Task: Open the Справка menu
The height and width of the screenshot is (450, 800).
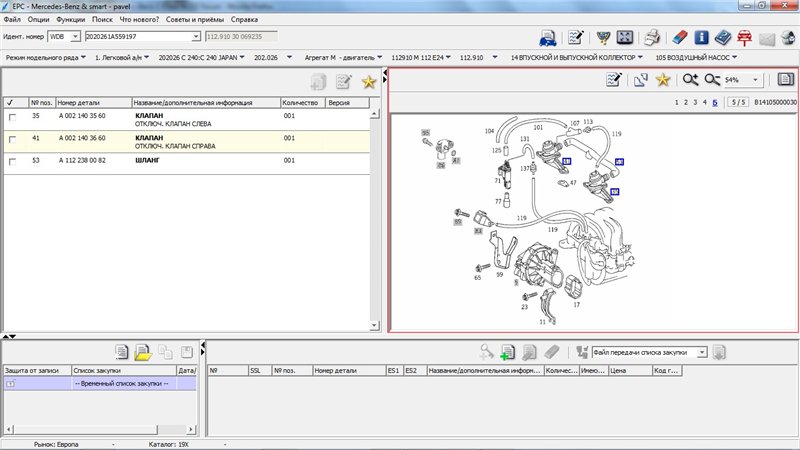Action: click(x=244, y=19)
